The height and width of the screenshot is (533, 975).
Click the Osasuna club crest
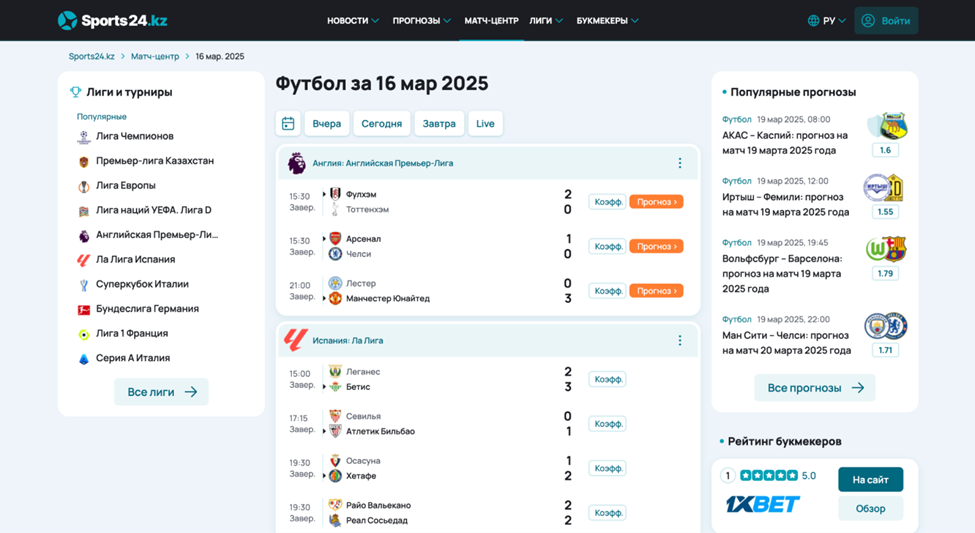pos(335,461)
